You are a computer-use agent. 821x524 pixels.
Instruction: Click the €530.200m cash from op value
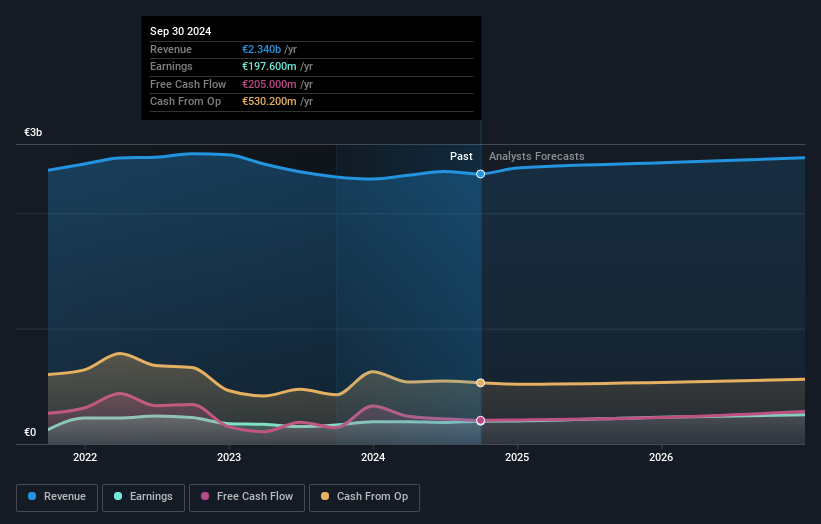tap(269, 102)
